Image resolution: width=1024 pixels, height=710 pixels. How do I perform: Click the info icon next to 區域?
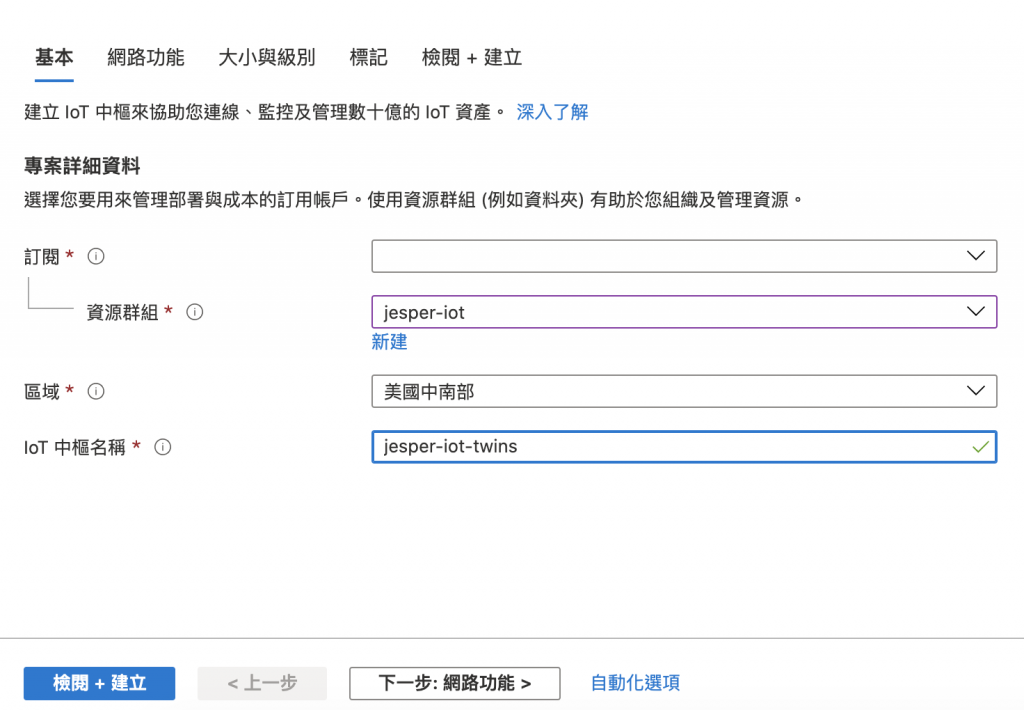tap(96, 391)
